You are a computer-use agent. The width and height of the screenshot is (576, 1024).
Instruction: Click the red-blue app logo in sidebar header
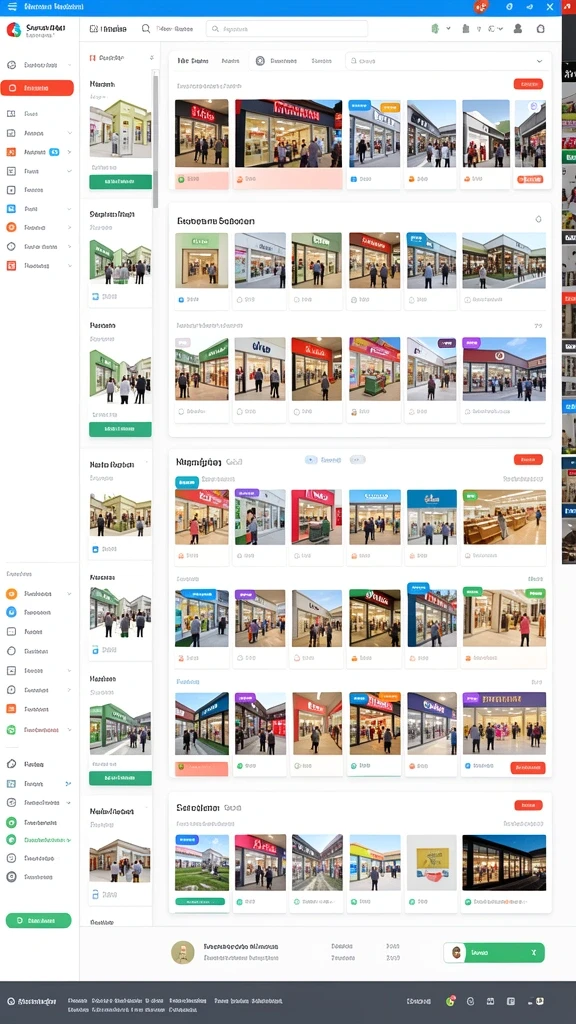(x=13, y=29)
